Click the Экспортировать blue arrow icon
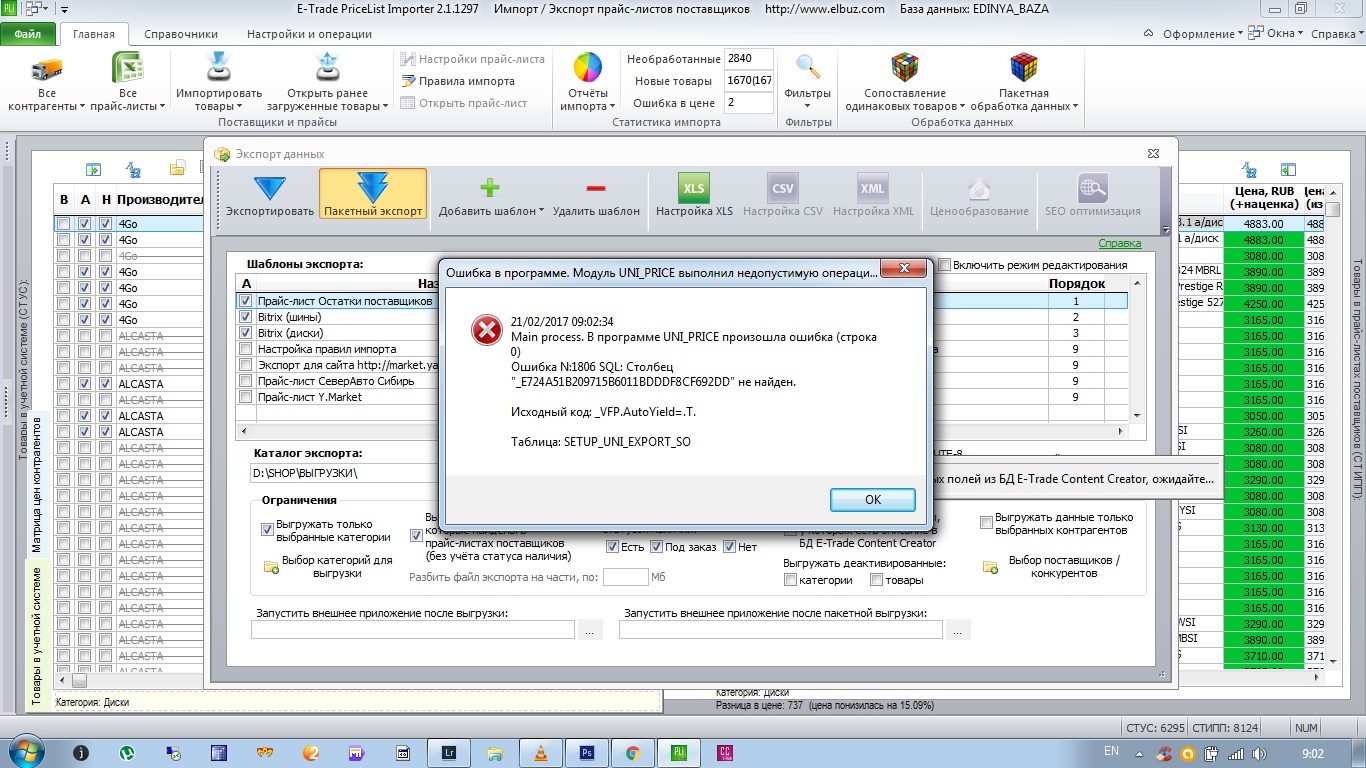 (x=270, y=189)
